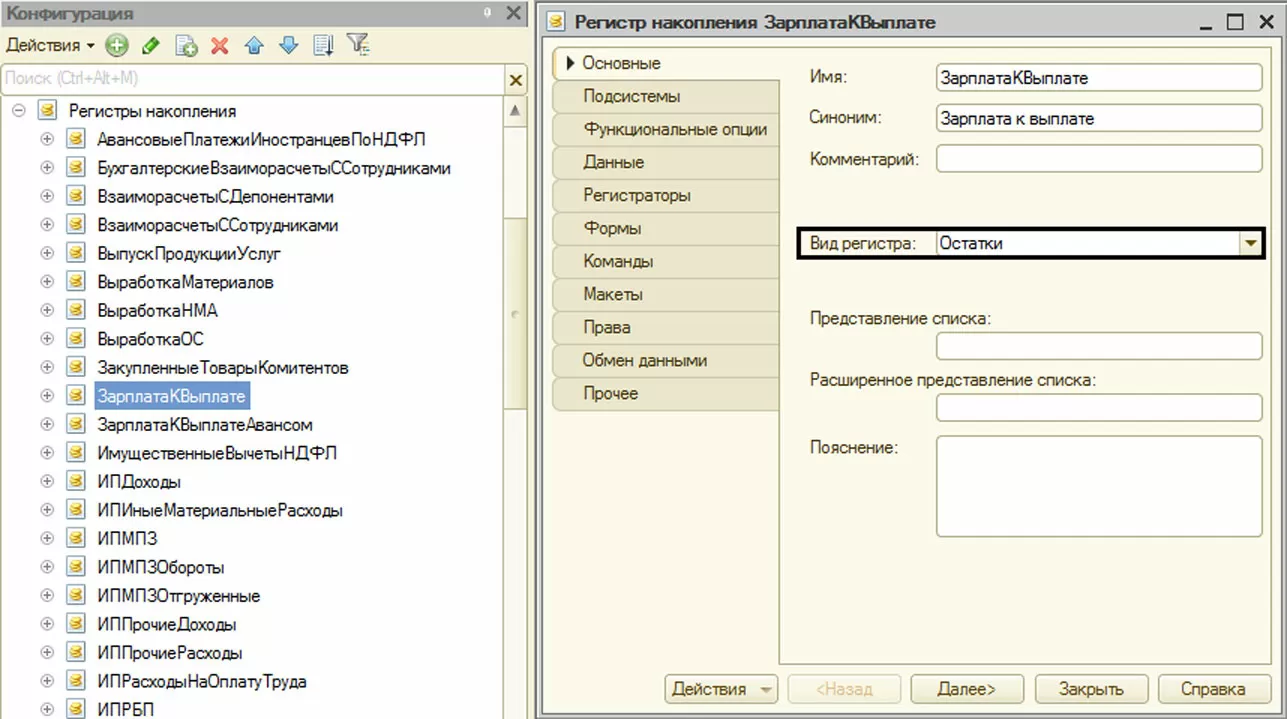This screenshot has height=719, width=1287.
Task: Expand the ВзаиморасчетыССотрудниками node
Action: click(x=47, y=225)
